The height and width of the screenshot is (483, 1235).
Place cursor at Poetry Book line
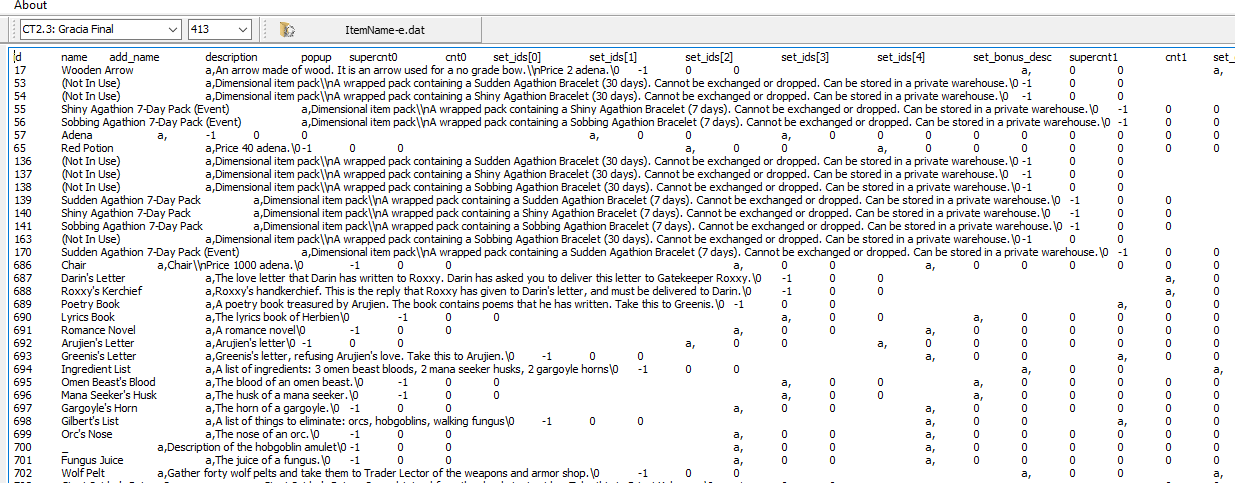[90, 304]
